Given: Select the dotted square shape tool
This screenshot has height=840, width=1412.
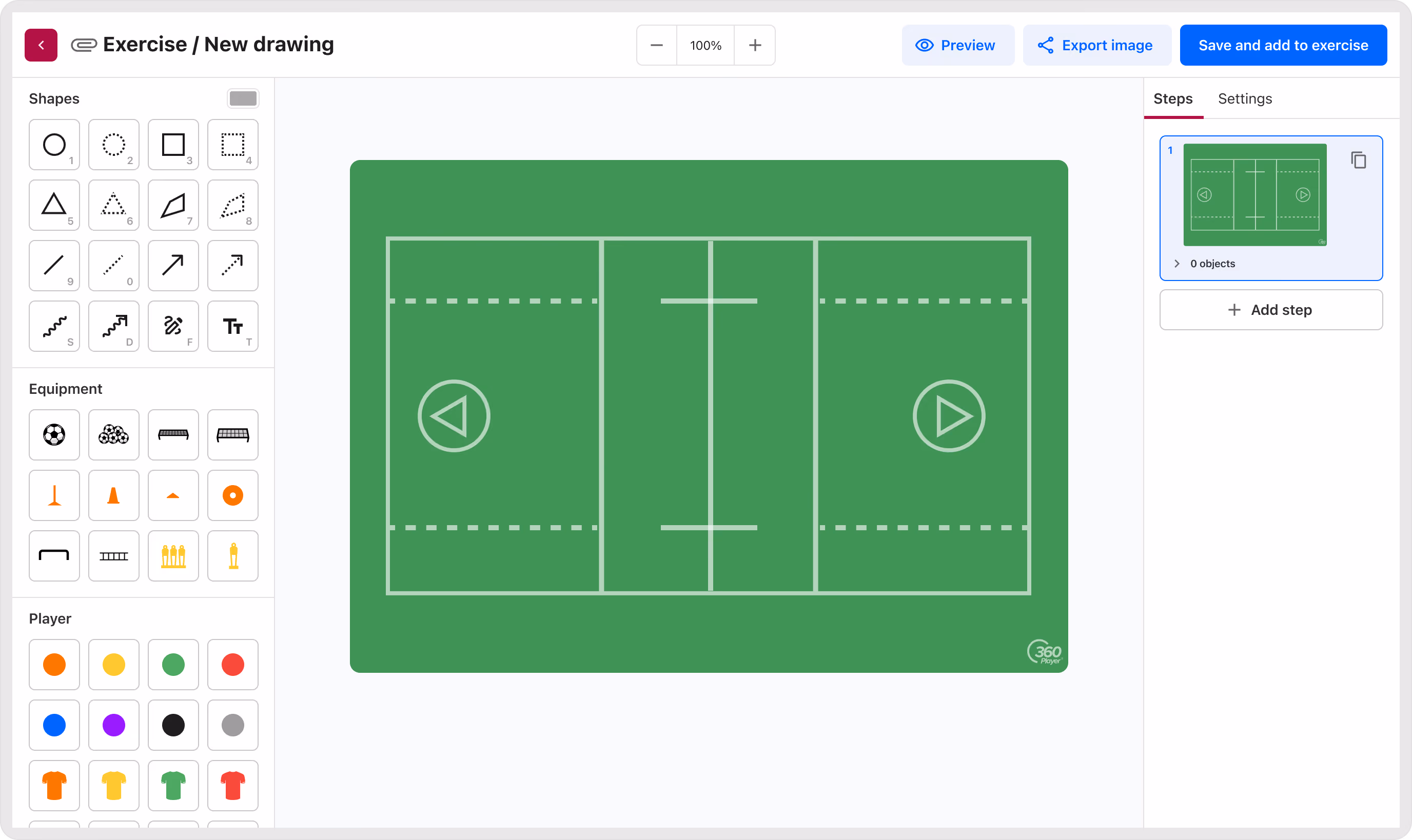Looking at the screenshot, I should [x=233, y=144].
